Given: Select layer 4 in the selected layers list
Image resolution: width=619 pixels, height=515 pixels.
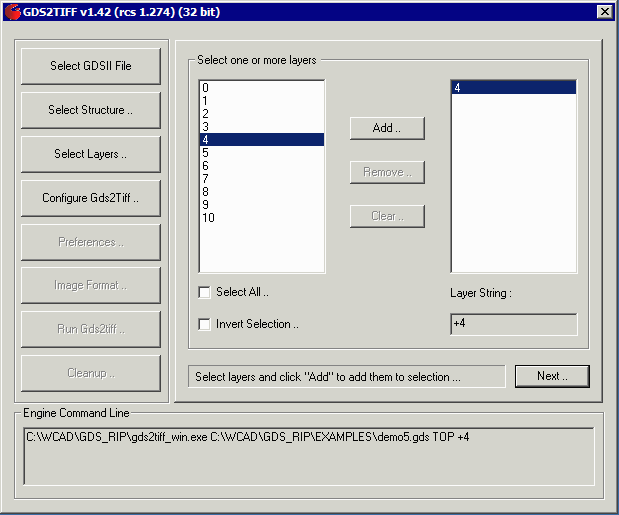Looking at the screenshot, I should [x=514, y=88].
